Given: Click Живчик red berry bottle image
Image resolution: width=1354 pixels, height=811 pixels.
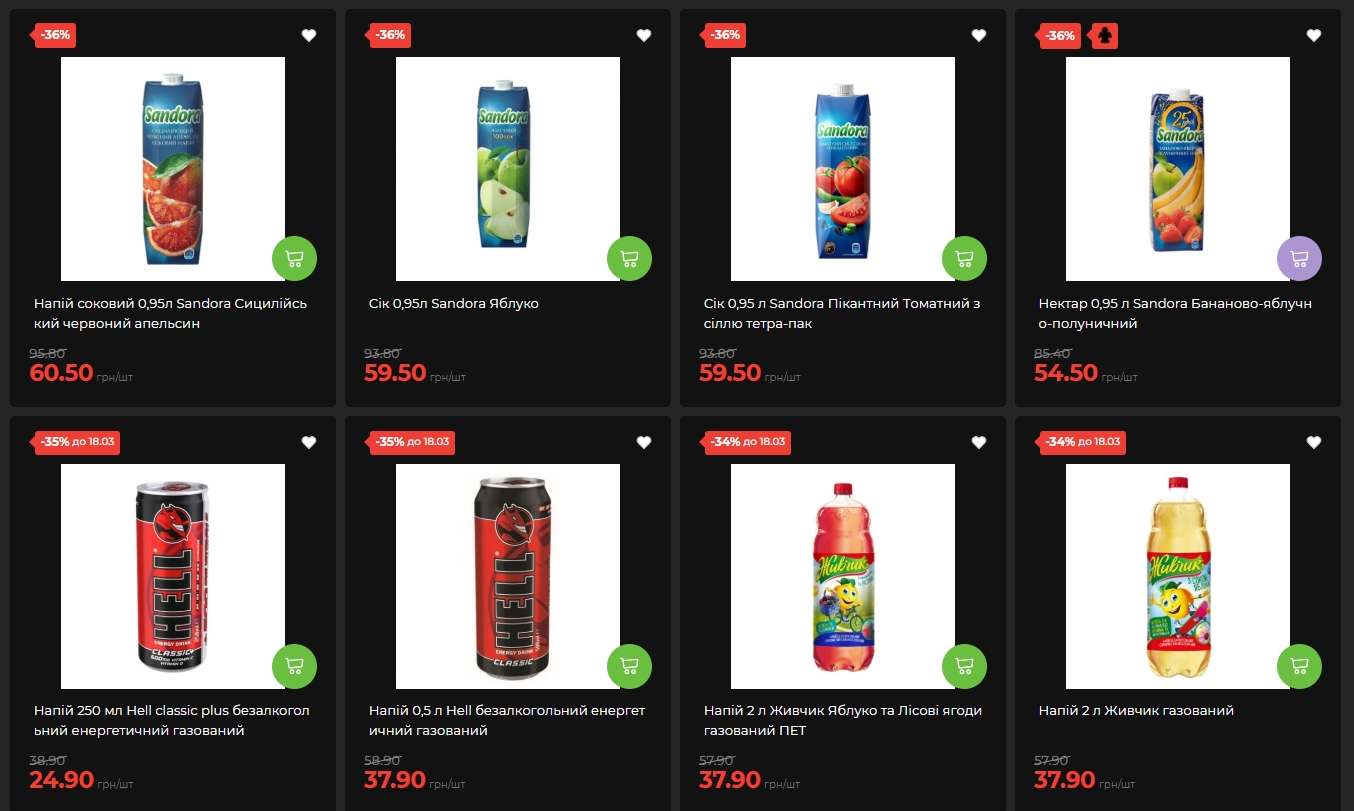Looking at the screenshot, I should tap(843, 576).
